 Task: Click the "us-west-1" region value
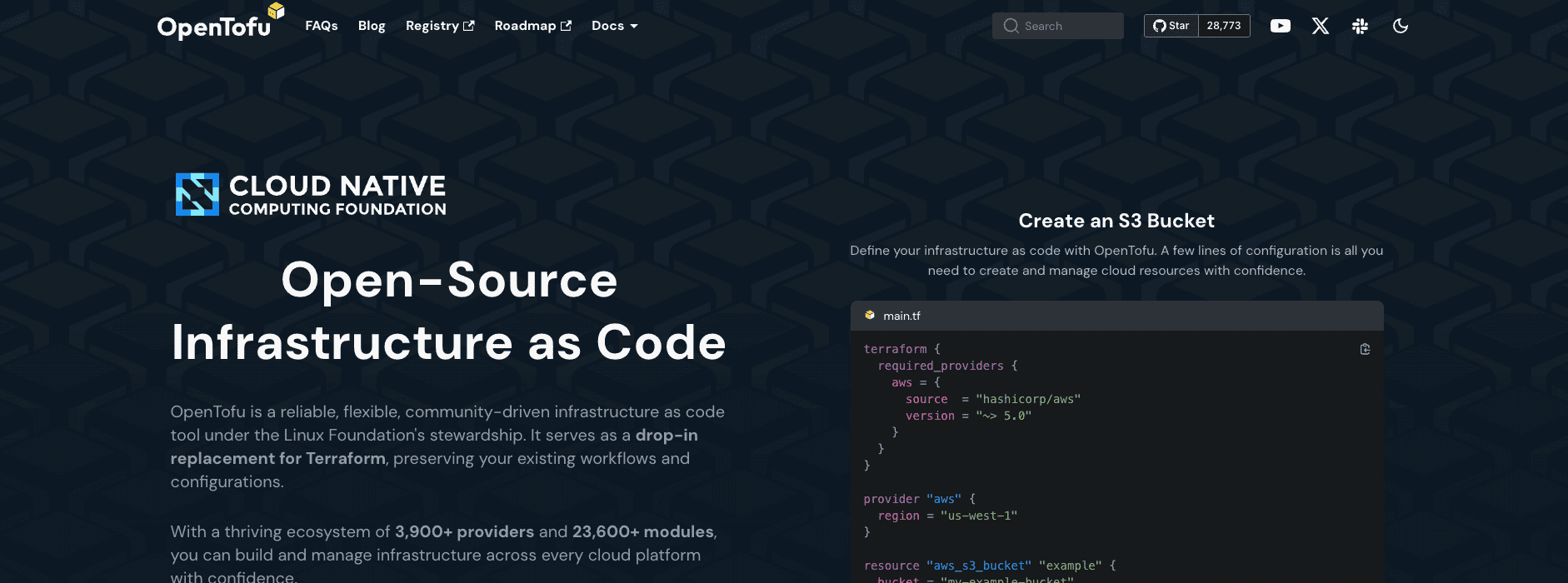(x=979, y=516)
